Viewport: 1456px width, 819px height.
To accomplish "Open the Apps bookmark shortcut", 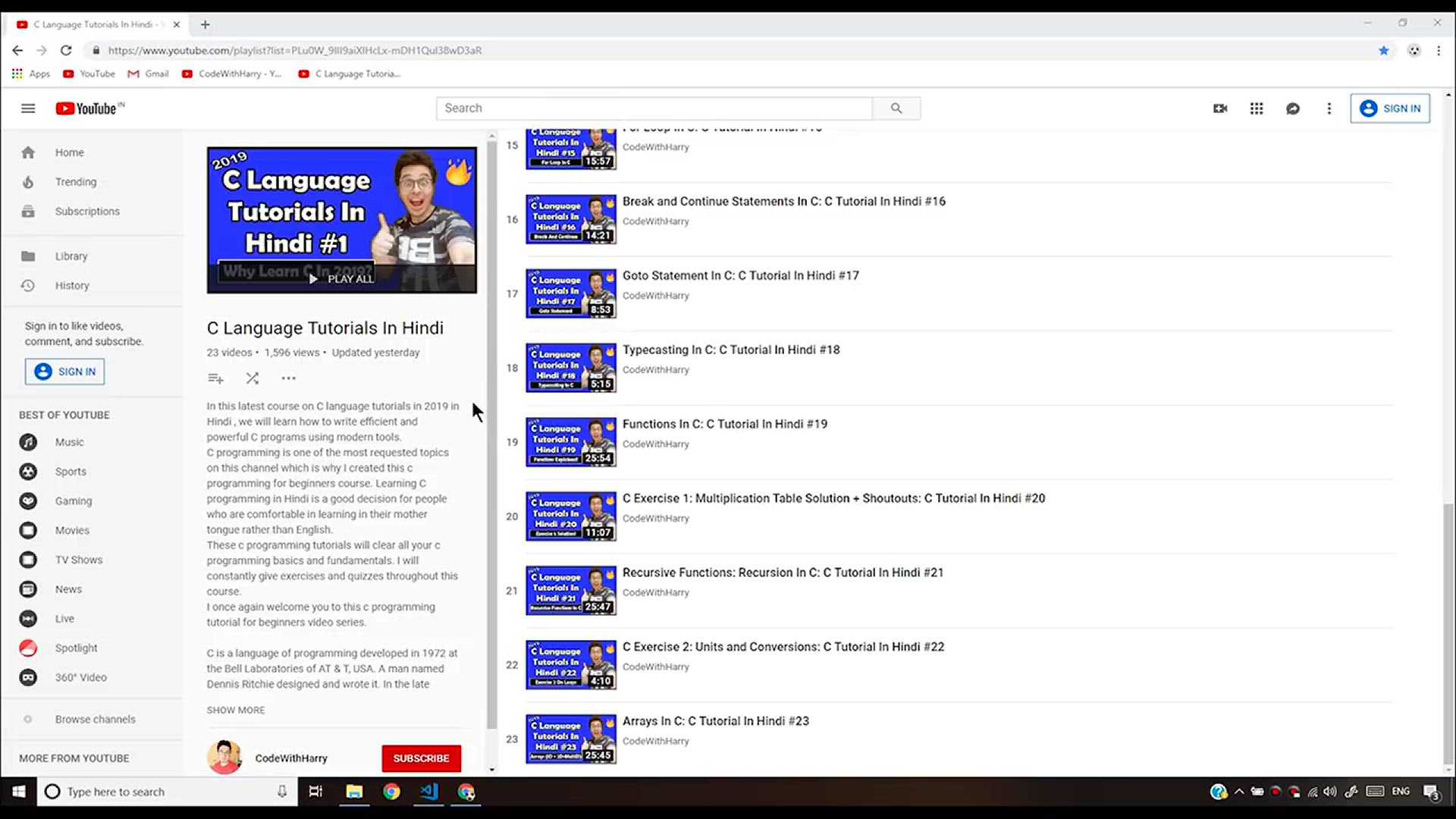I will coord(31,74).
